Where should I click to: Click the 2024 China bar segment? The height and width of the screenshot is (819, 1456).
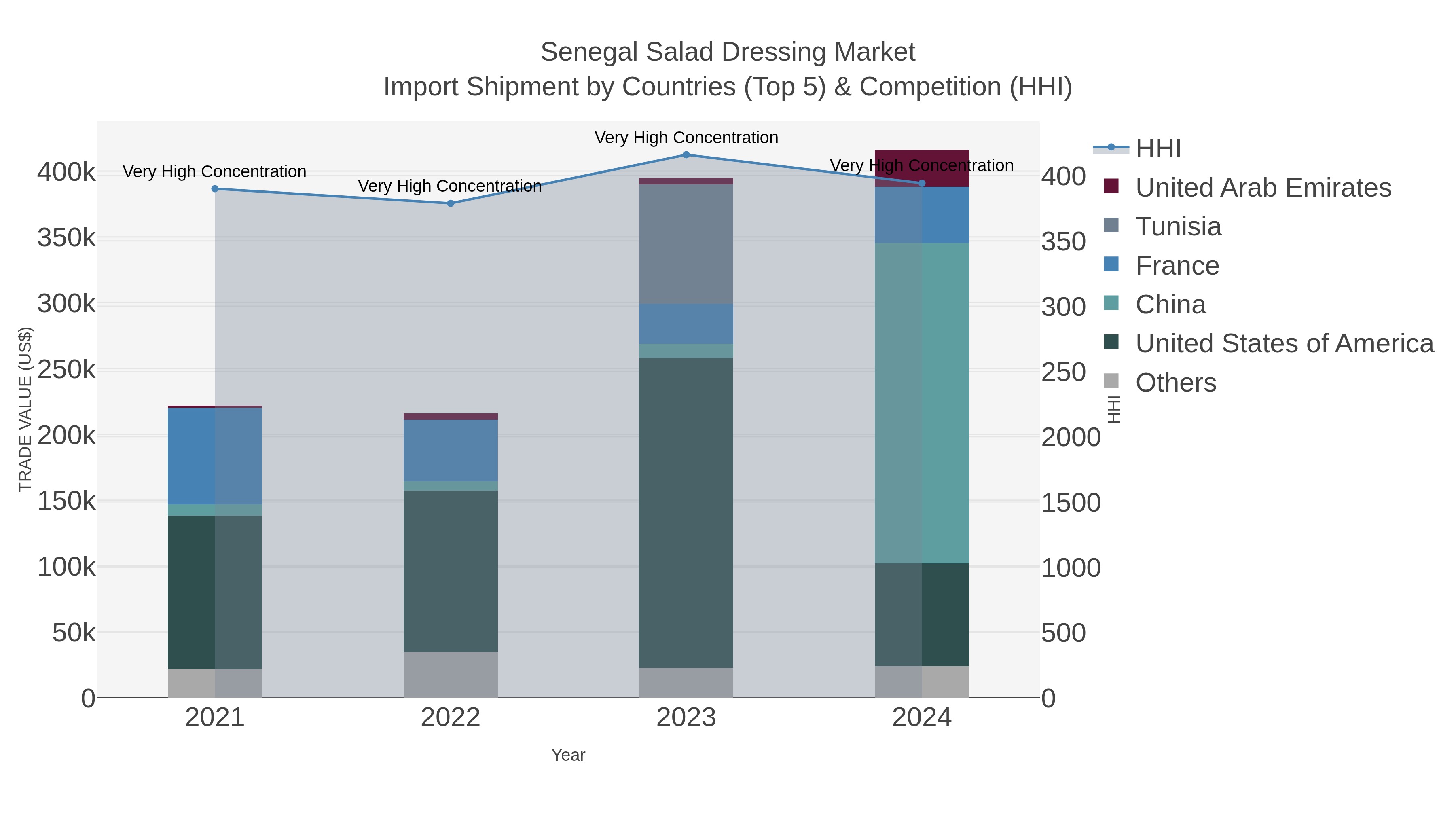pyautogui.click(x=922, y=403)
